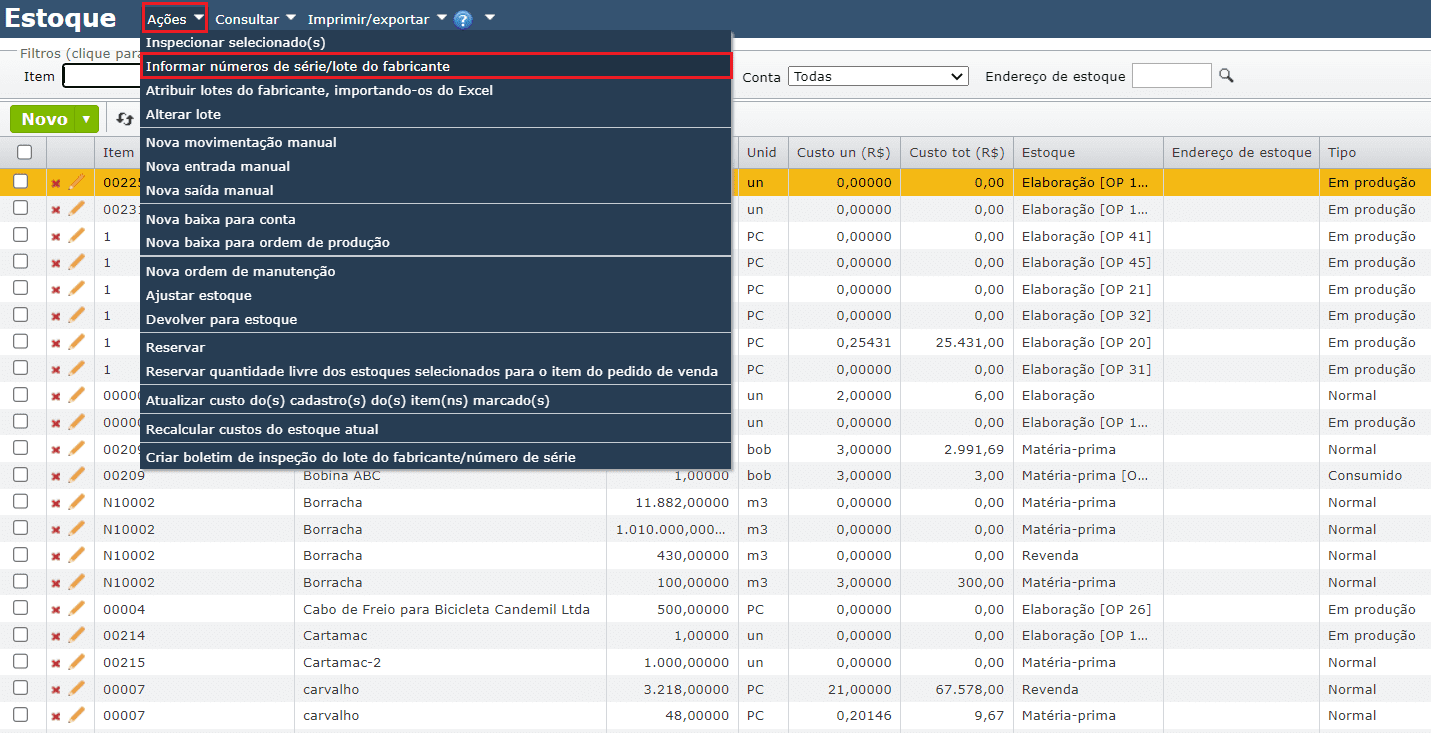Delete the Cabo de Freio row via red X
1431x733 pixels.
click(x=56, y=610)
